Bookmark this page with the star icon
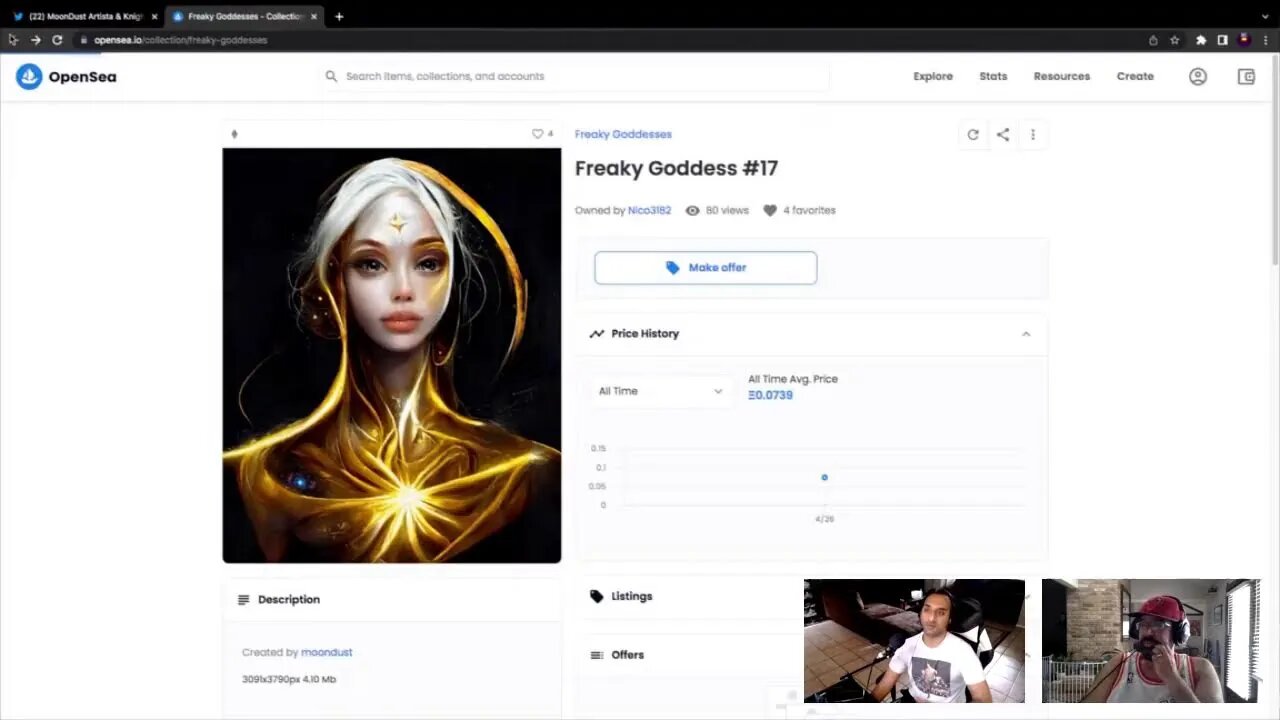1280x720 pixels. point(1175,40)
